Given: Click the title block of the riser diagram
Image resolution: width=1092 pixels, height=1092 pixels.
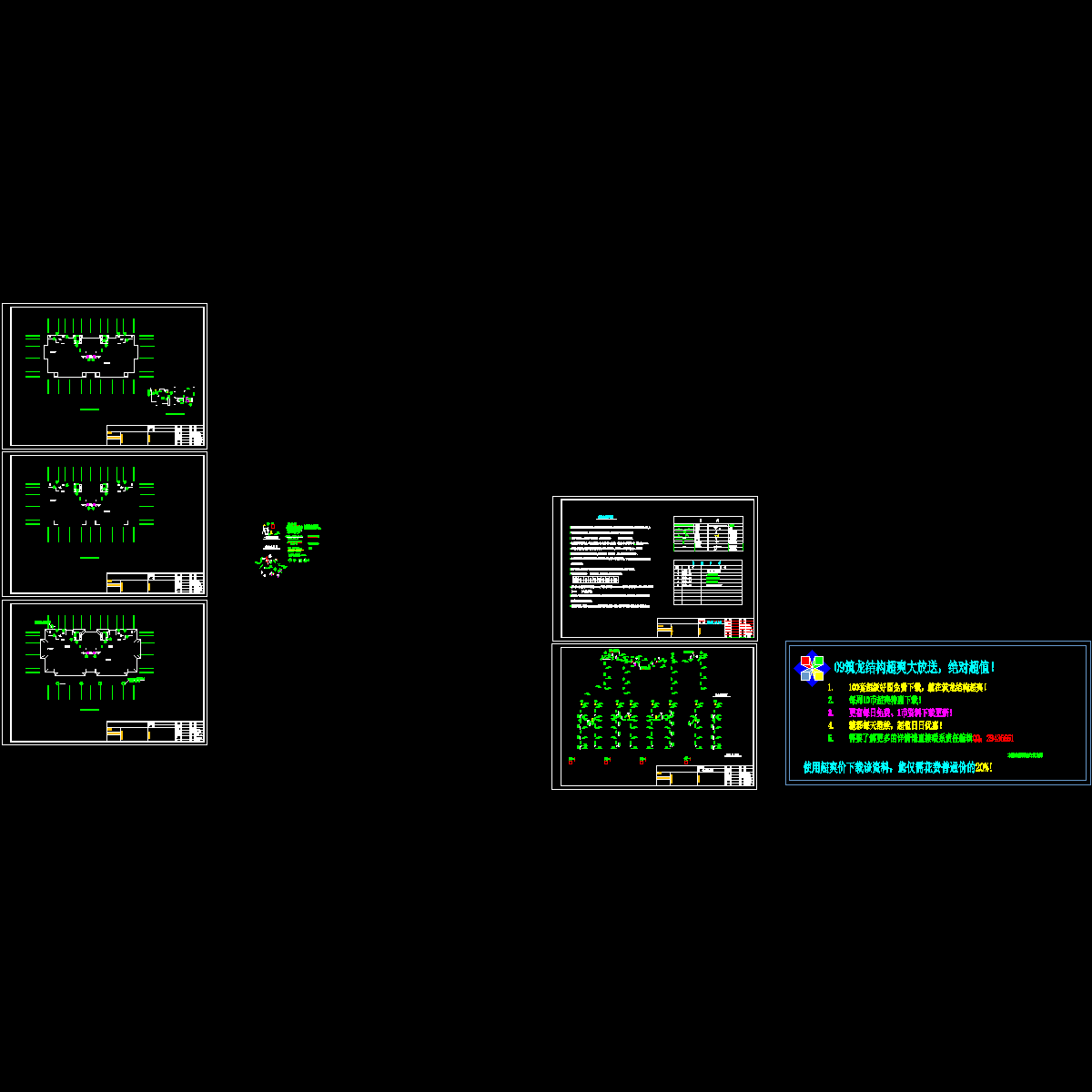Looking at the screenshot, I should pyautogui.click(x=704, y=775).
